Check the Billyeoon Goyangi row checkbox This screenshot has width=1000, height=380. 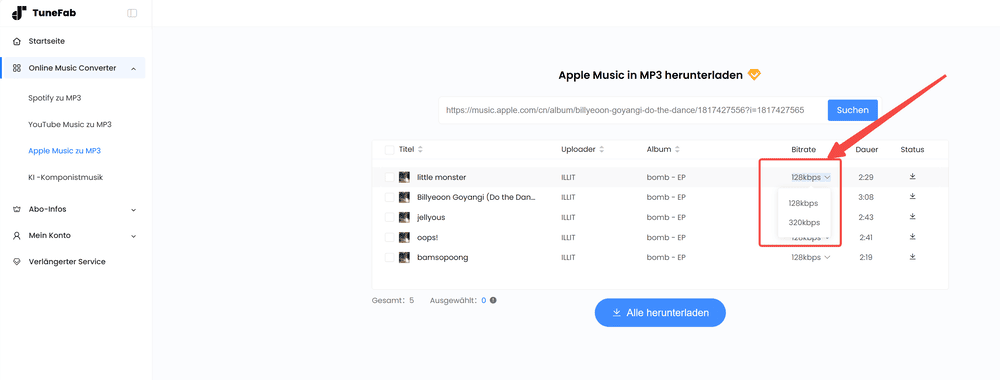point(390,197)
